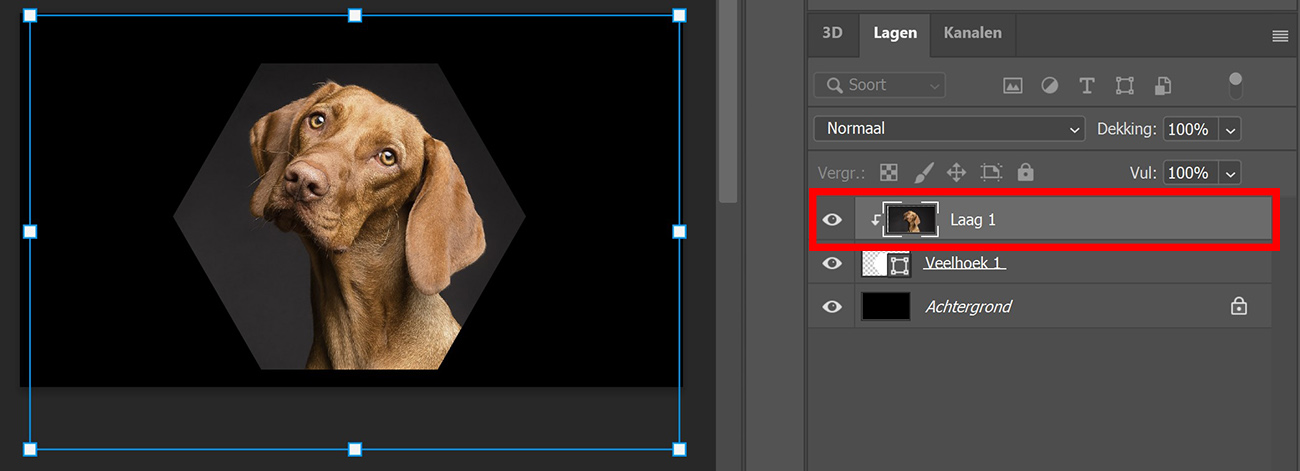
Task: Click the lock position move icon
Action: tap(956, 173)
